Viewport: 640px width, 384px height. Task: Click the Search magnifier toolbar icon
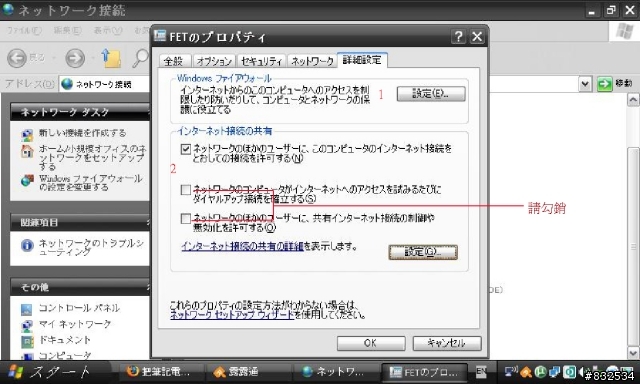pos(140,58)
